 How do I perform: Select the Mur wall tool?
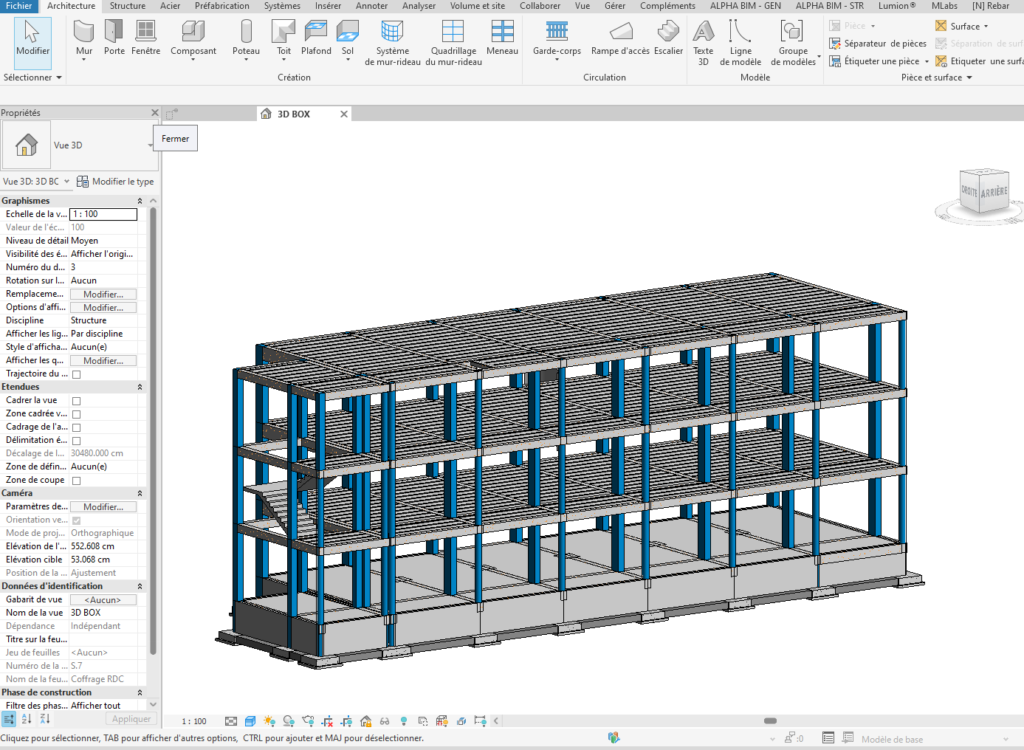(x=84, y=39)
